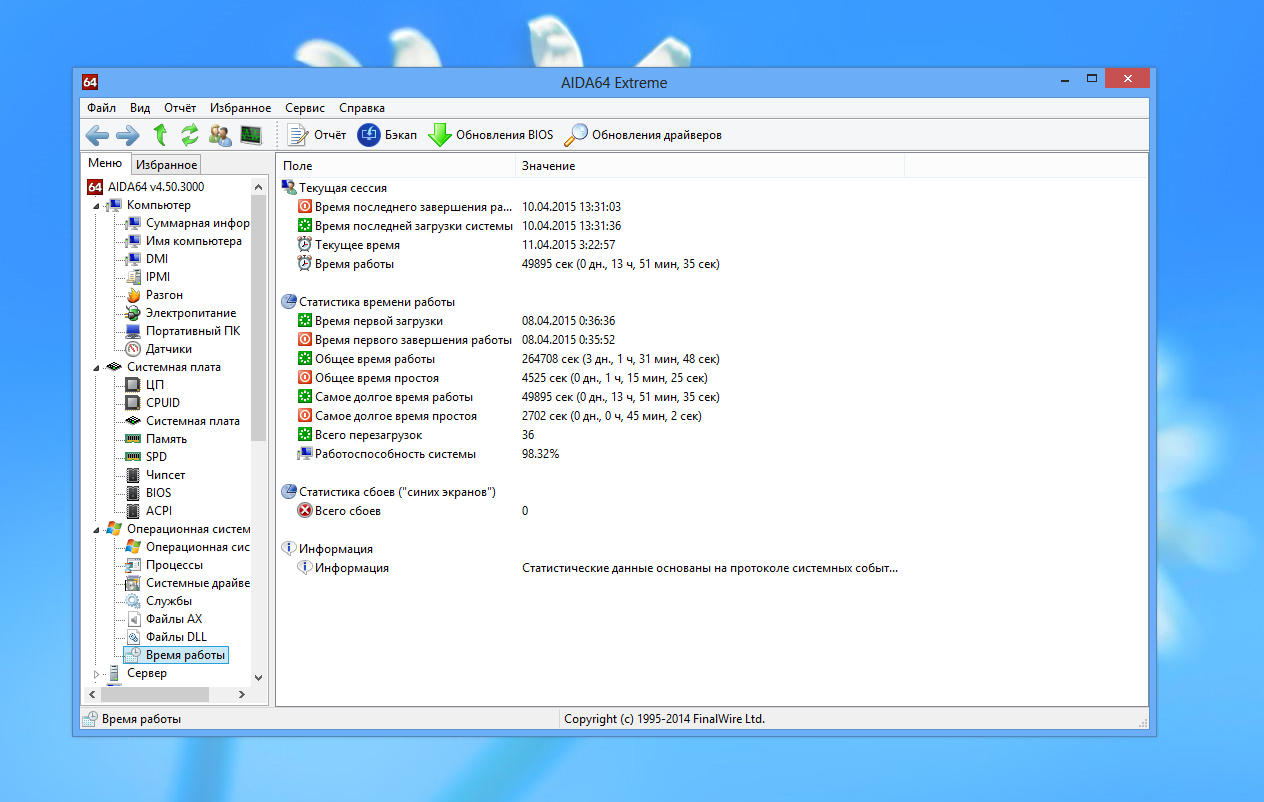Select the ЦП tree item
This screenshot has width=1264, height=802.
[x=144, y=385]
